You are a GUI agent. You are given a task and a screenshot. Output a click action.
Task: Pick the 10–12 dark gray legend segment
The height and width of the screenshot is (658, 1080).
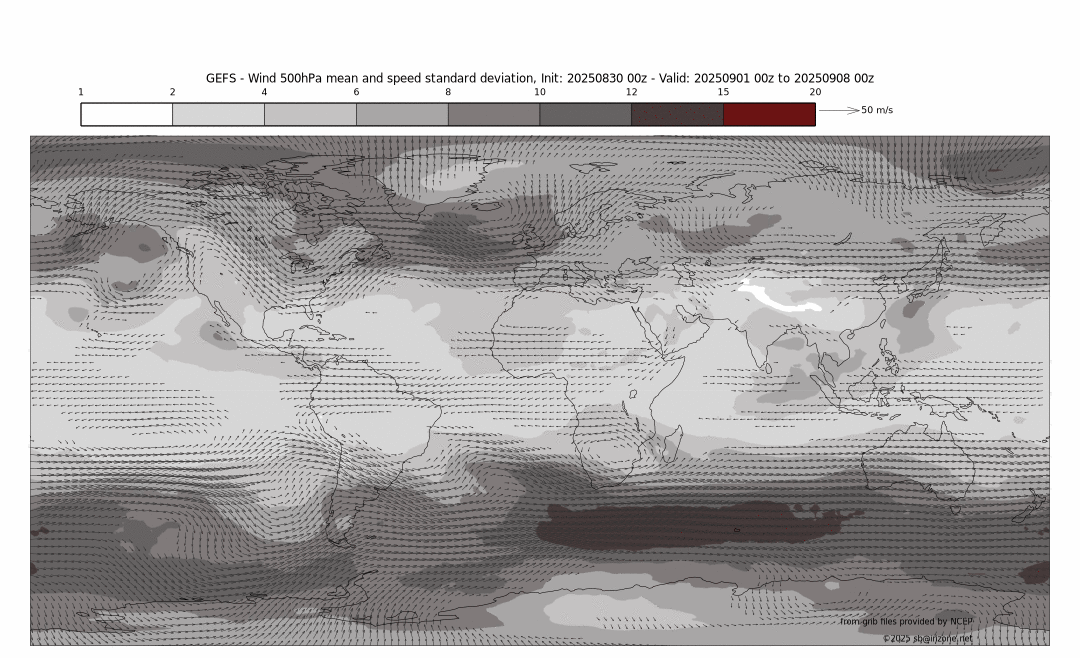(585, 114)
